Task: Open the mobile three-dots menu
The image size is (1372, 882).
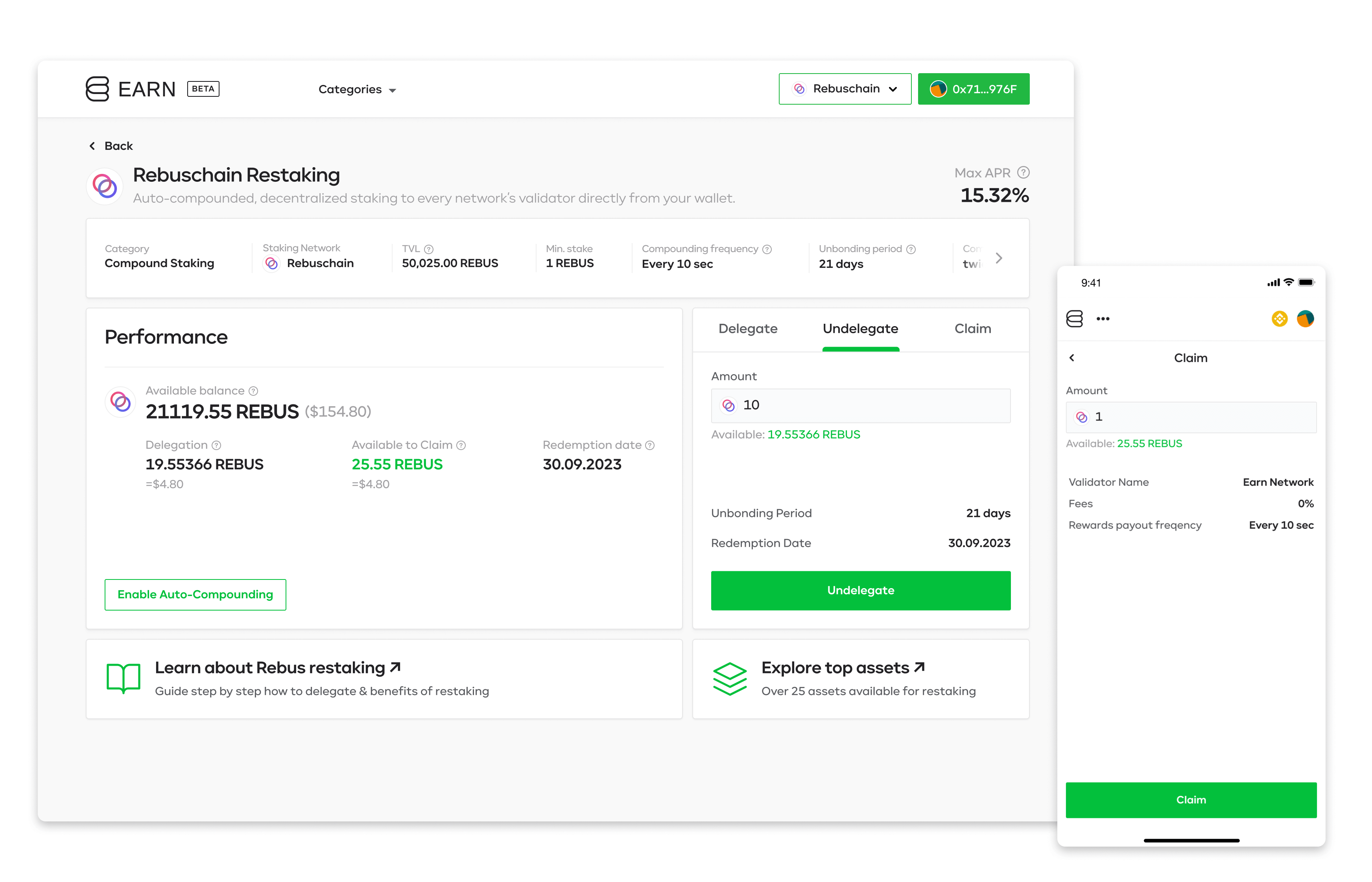Action: [1102, 319]
